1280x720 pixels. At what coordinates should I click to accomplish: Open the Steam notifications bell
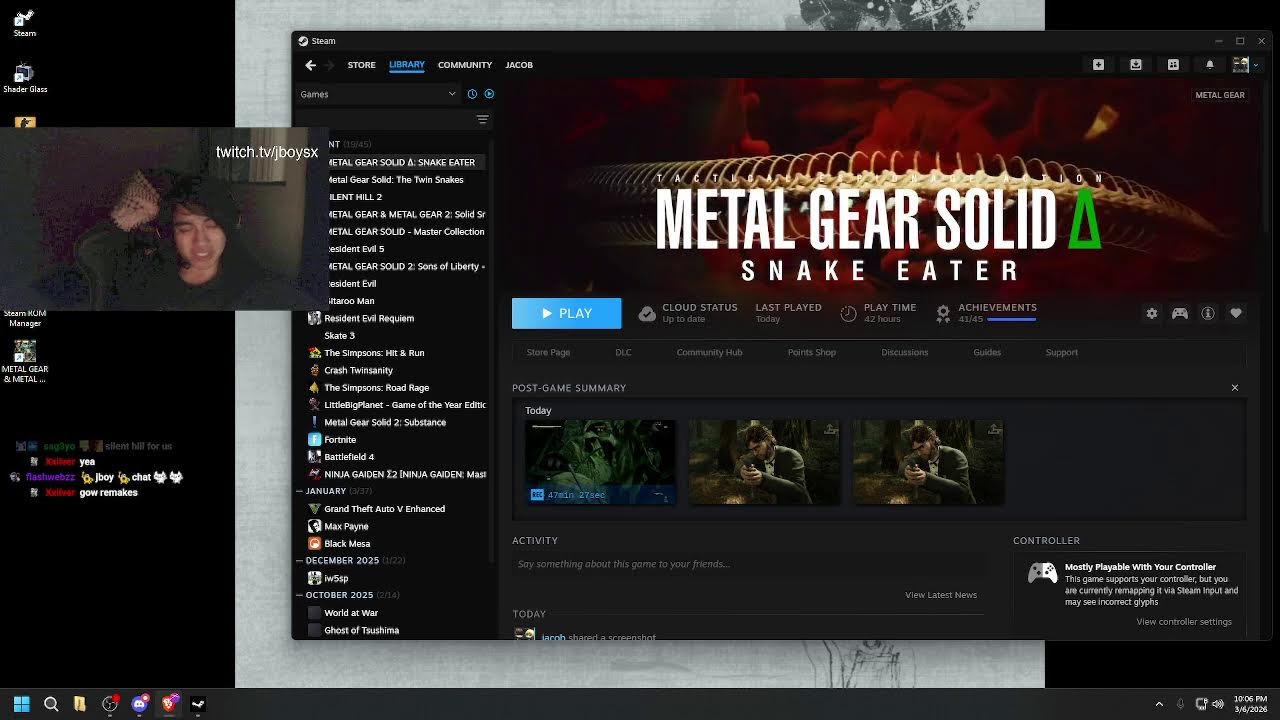click(1209, 65)
